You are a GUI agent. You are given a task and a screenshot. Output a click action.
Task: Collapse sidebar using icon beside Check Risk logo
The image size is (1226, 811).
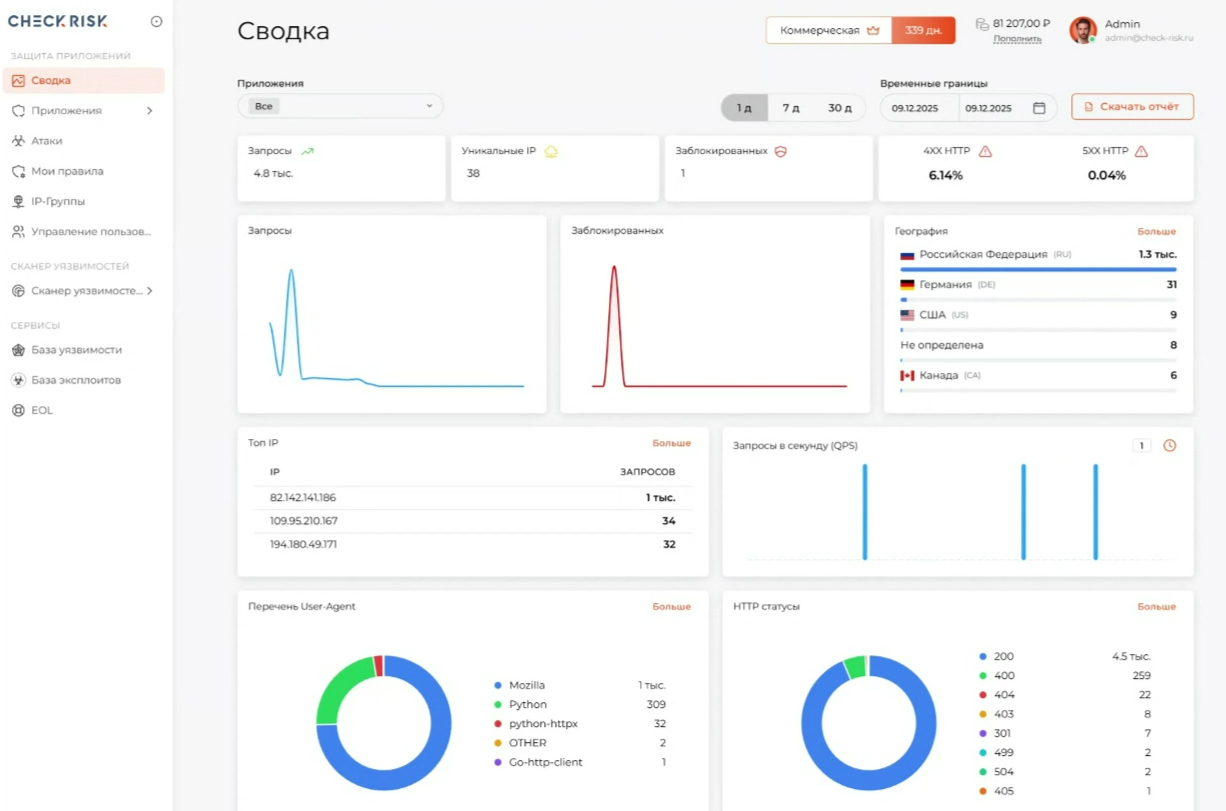[x=156, y=21]
